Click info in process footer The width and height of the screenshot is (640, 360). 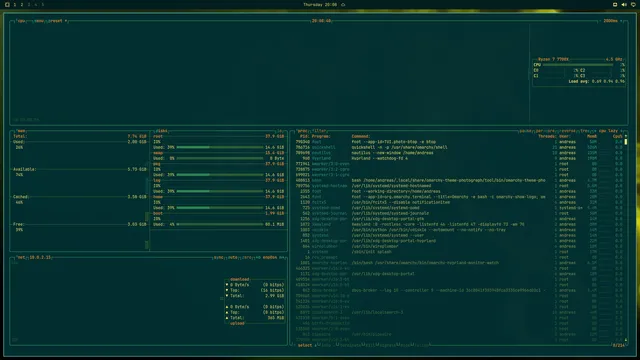(326, 345)
